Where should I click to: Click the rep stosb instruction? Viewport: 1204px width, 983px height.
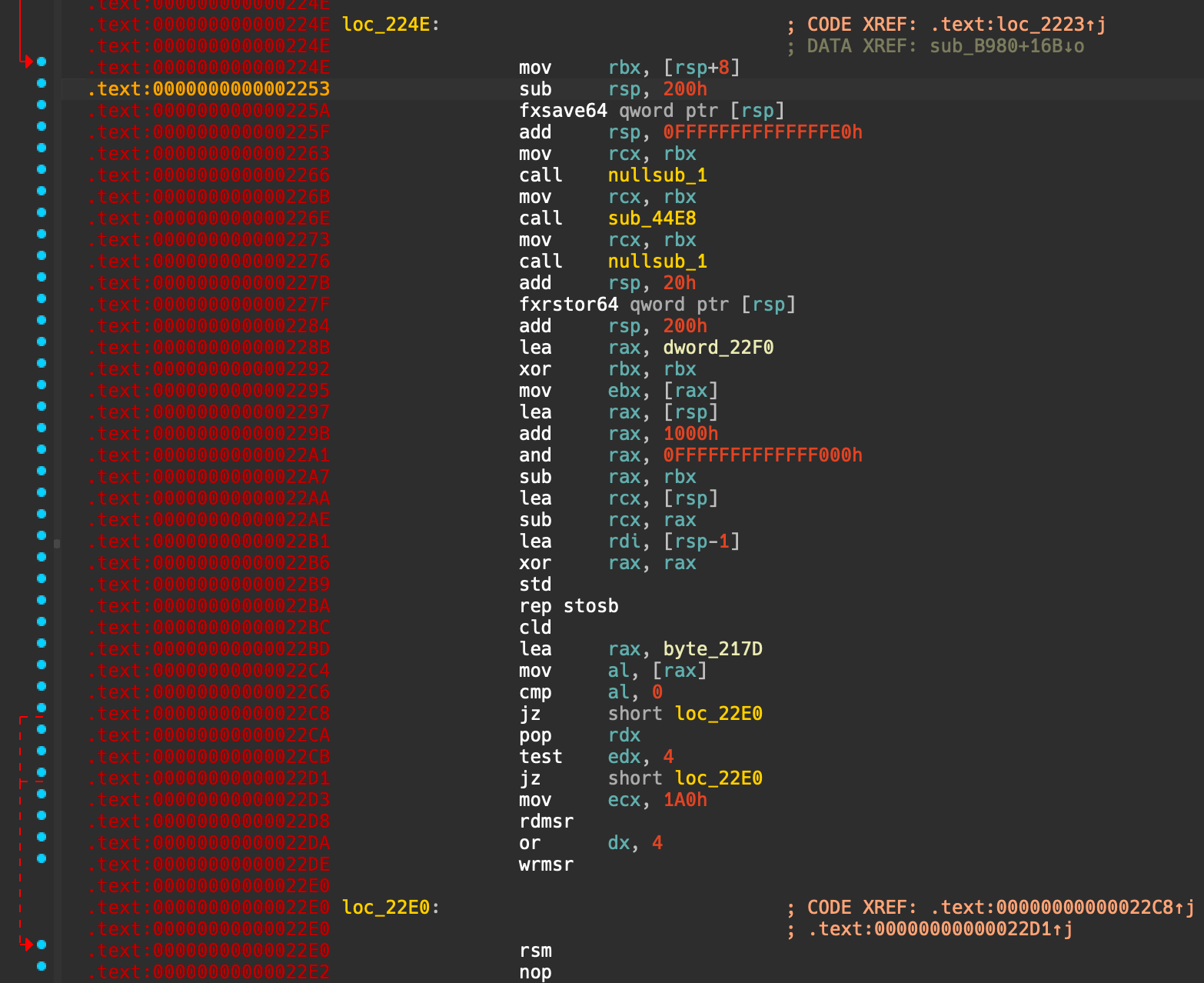click(x=568, y=606)
